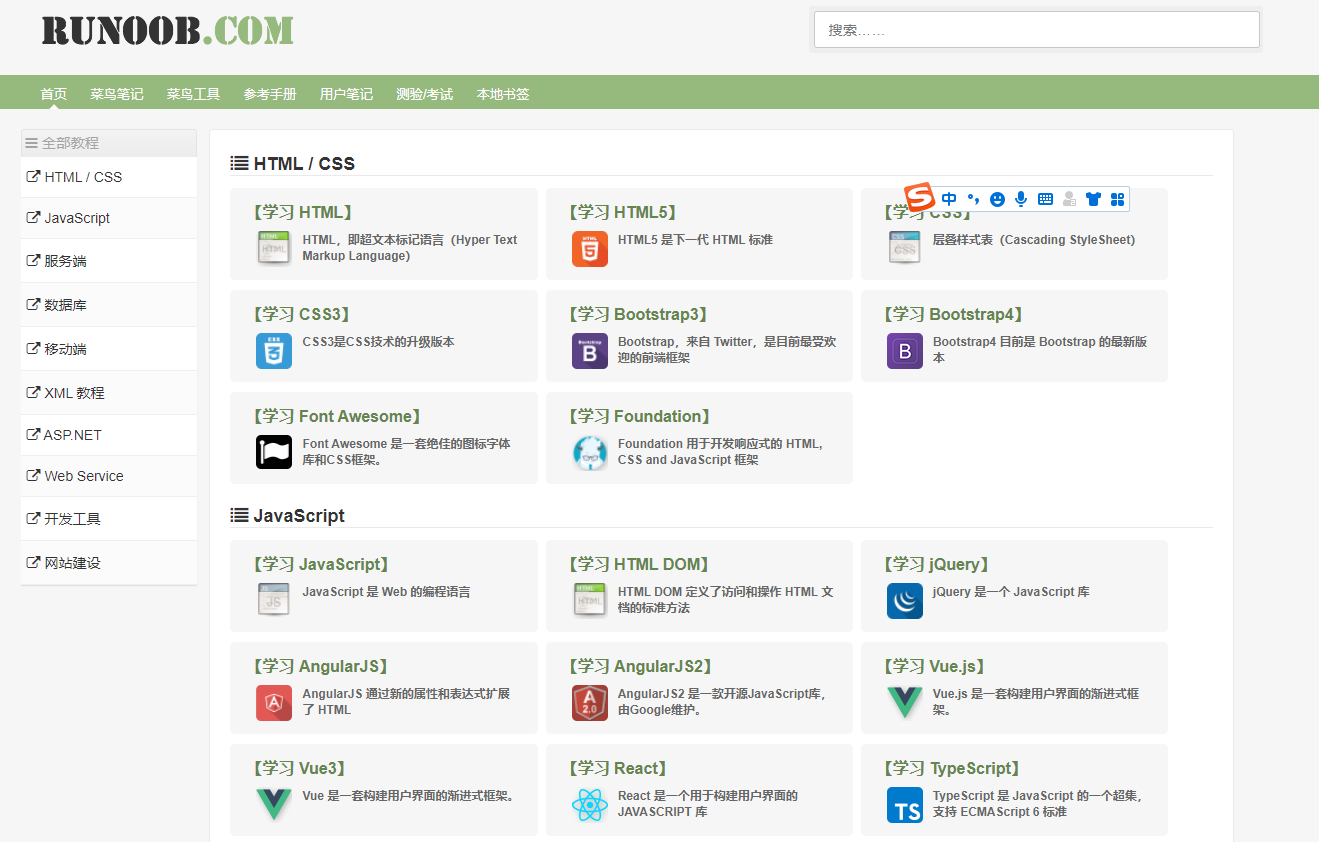Open the Sogou toolbox grid icon
The width and height of the screenshot is (1319, 842).
tap(1117, 199)
